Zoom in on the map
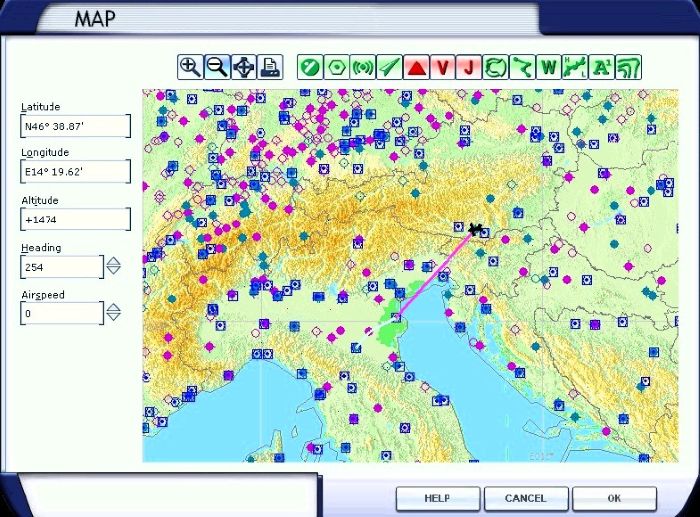Screen dimensions: 700x517 (x=189, y=67)
